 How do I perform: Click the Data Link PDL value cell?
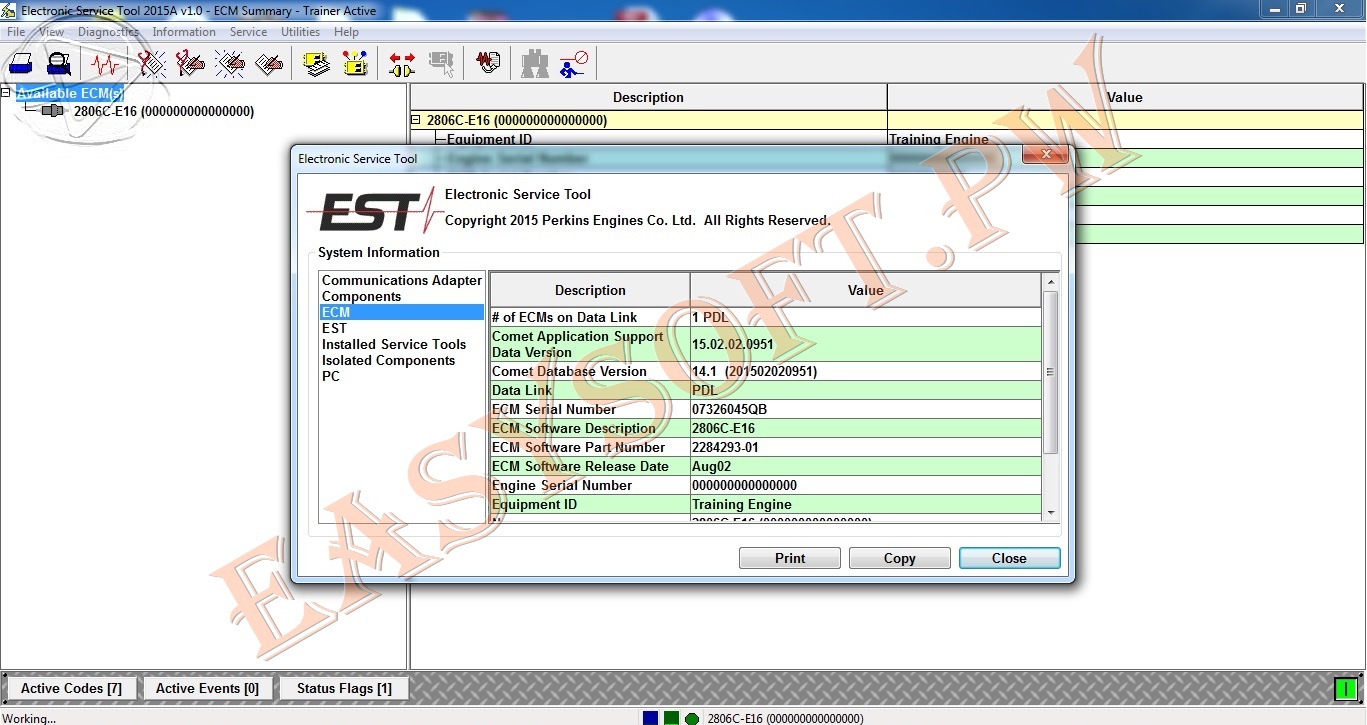coord(866,390)
